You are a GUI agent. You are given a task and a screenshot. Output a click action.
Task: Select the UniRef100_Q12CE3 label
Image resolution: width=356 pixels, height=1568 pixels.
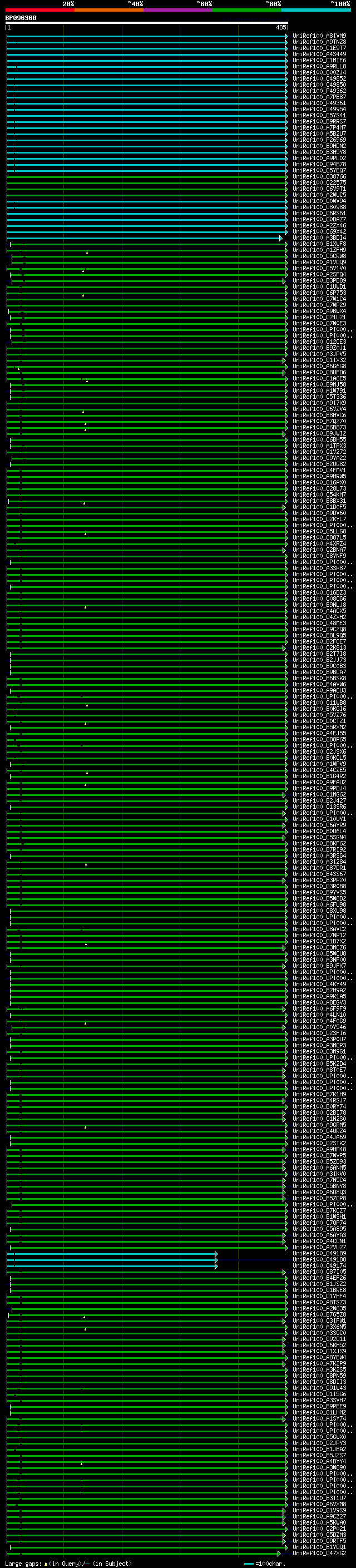319,342
